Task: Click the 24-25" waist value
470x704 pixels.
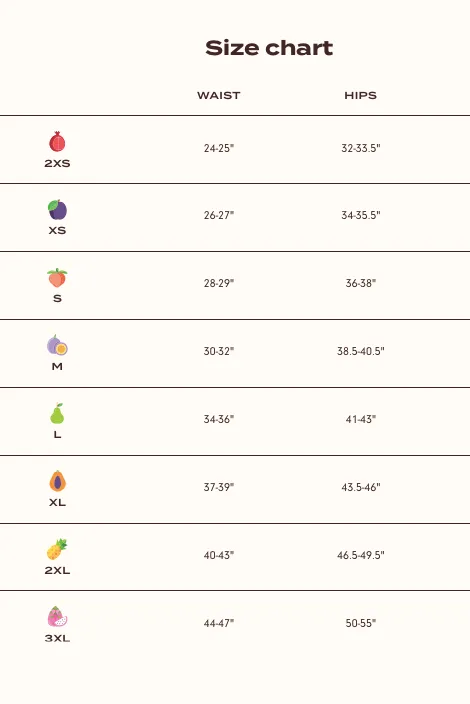Action: click(x=219, y=148)
